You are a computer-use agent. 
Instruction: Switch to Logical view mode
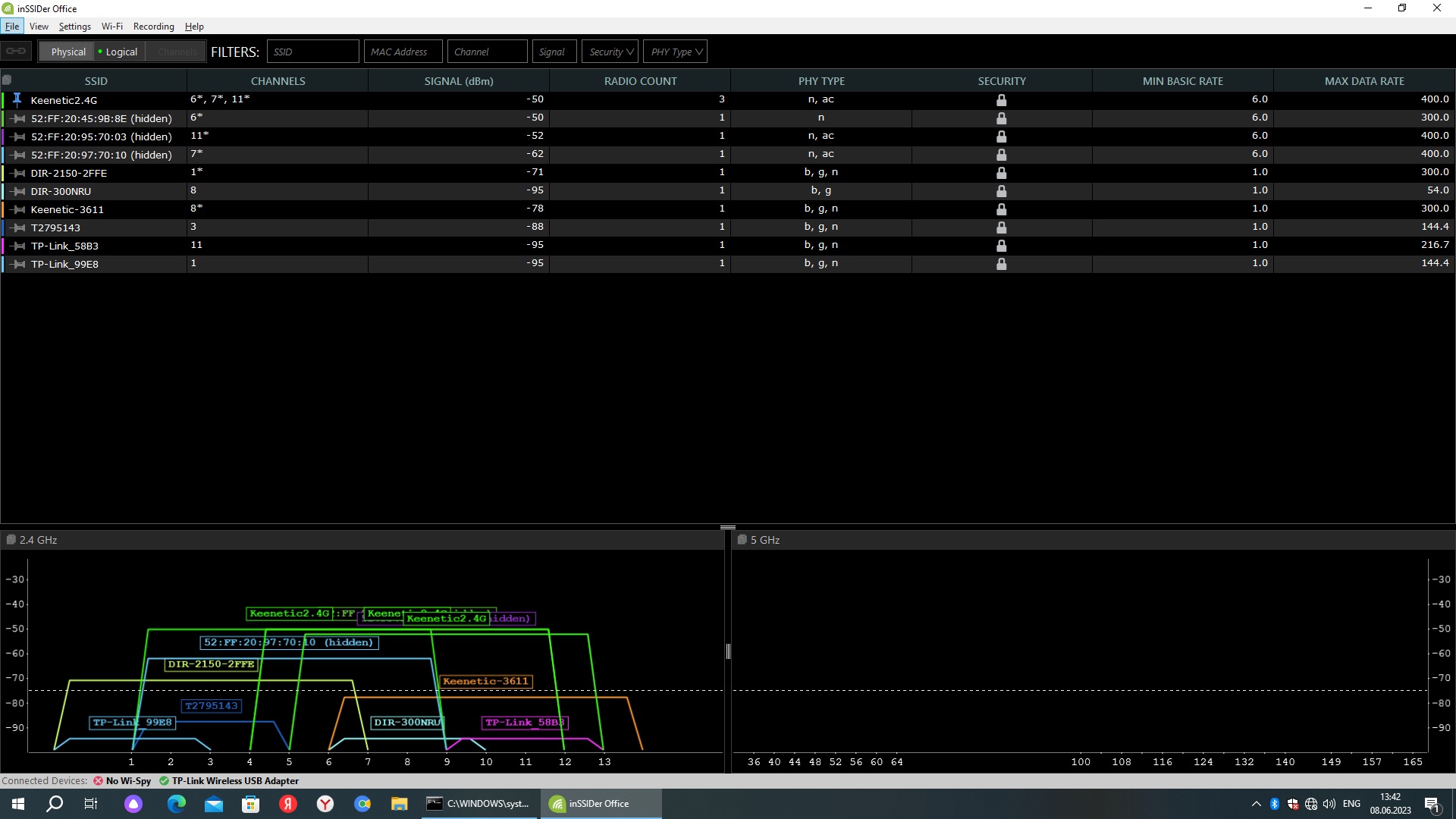[x=120, y=52]
